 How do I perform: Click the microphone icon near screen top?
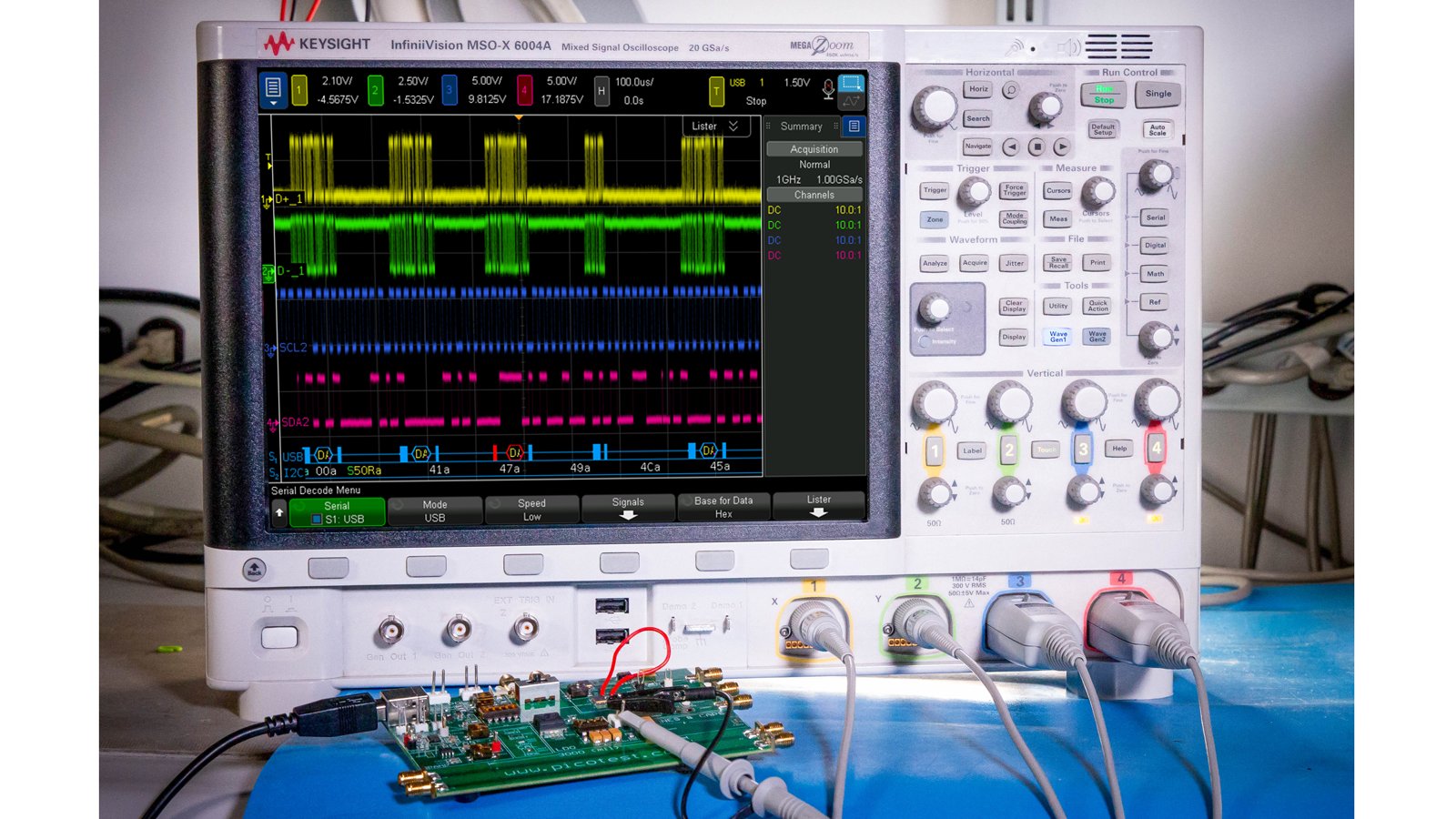click(829, 90)
